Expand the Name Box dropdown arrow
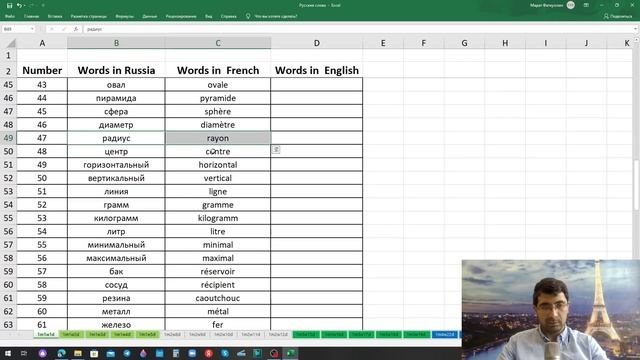640x360 pixels. point(32,29)
